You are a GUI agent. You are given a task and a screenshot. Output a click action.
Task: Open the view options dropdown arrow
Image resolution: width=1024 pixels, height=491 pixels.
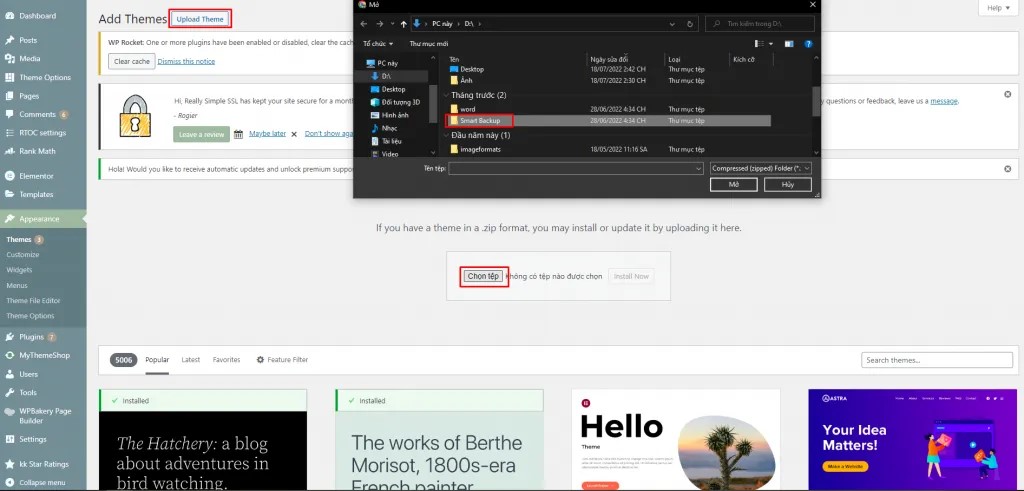pyautogui.click(x=771, y=44)
